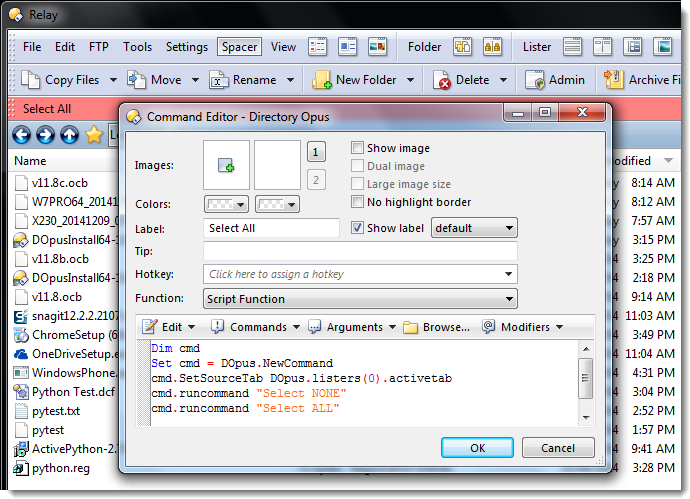Click the New Folder toolbar icon

pos(322,80)
